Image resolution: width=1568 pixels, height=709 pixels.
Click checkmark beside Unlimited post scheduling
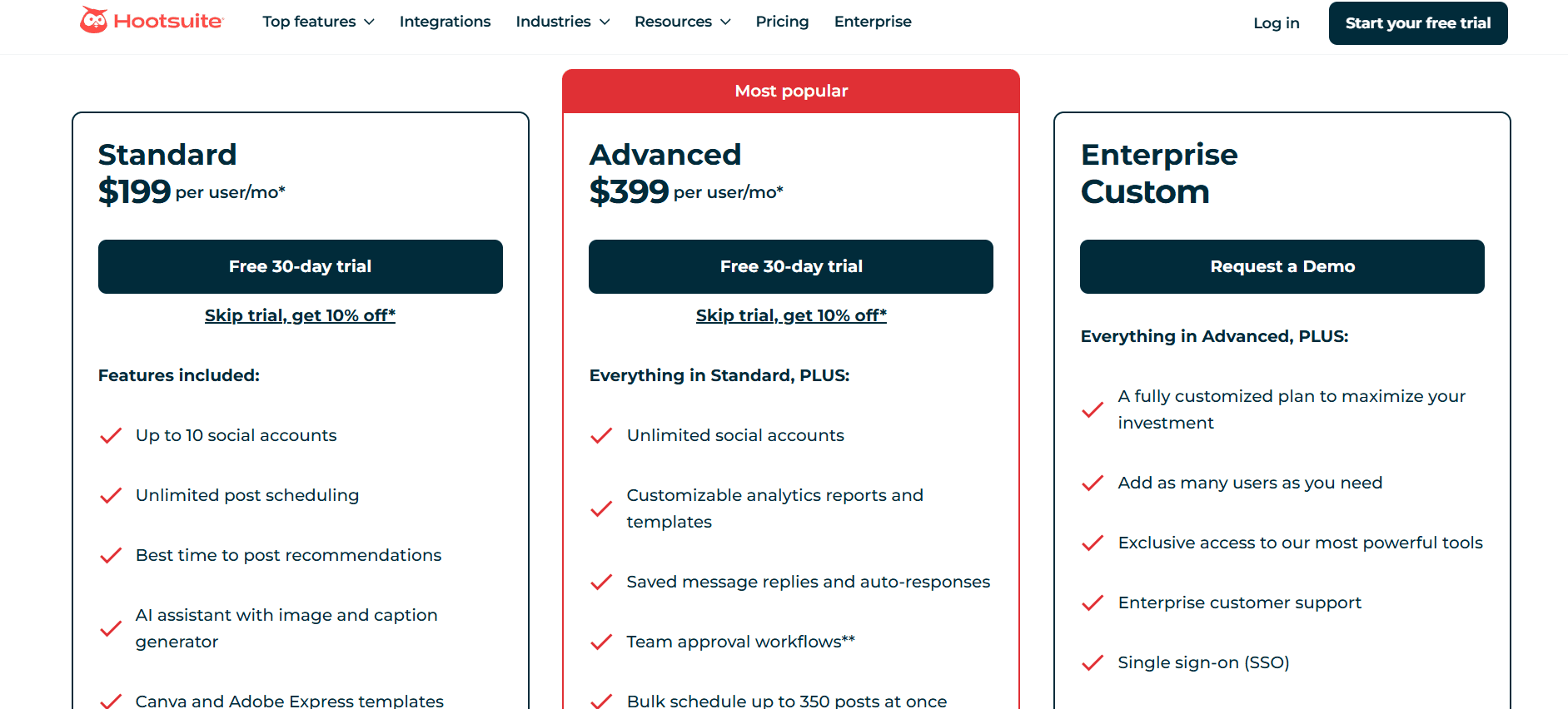point(111,496)
